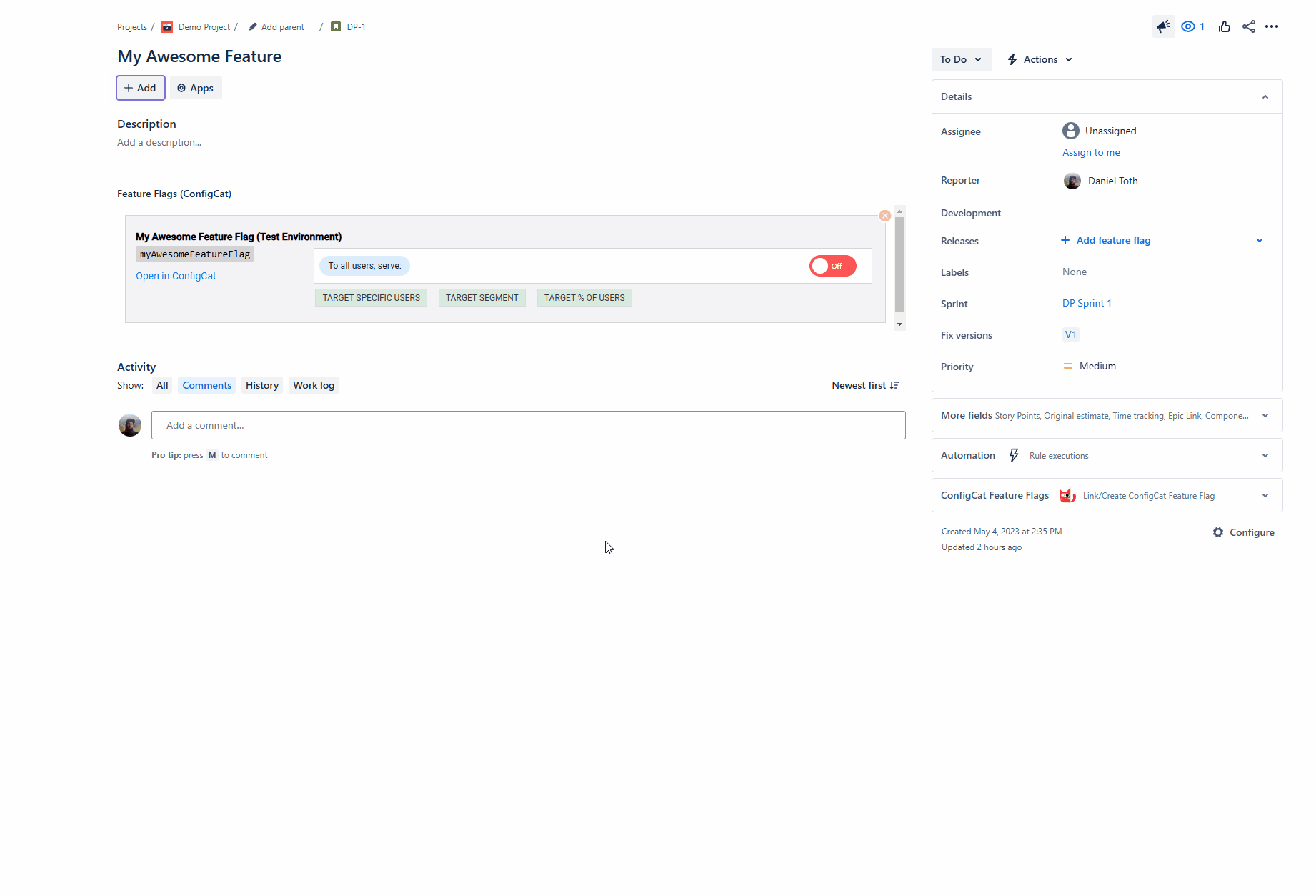The height and width of the screenshot is (896, 1316).
Task: Click the Add a comment field
Action: [x=529, y=425]
